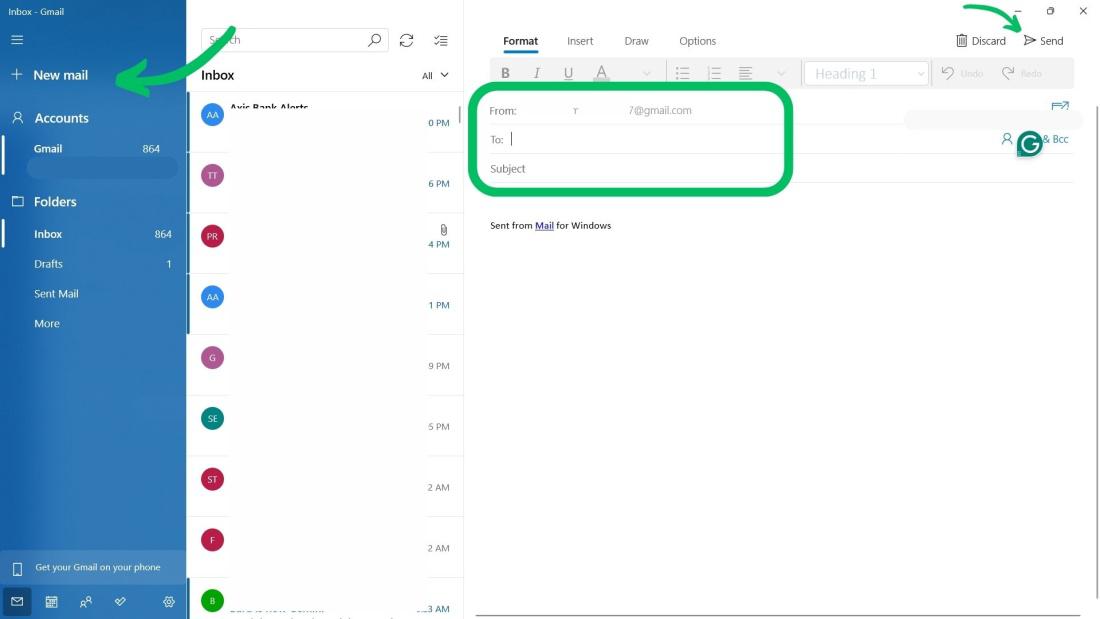Open the hamburger navigation menu
This screenshot has width=1100, height=619.
(17, 40)
